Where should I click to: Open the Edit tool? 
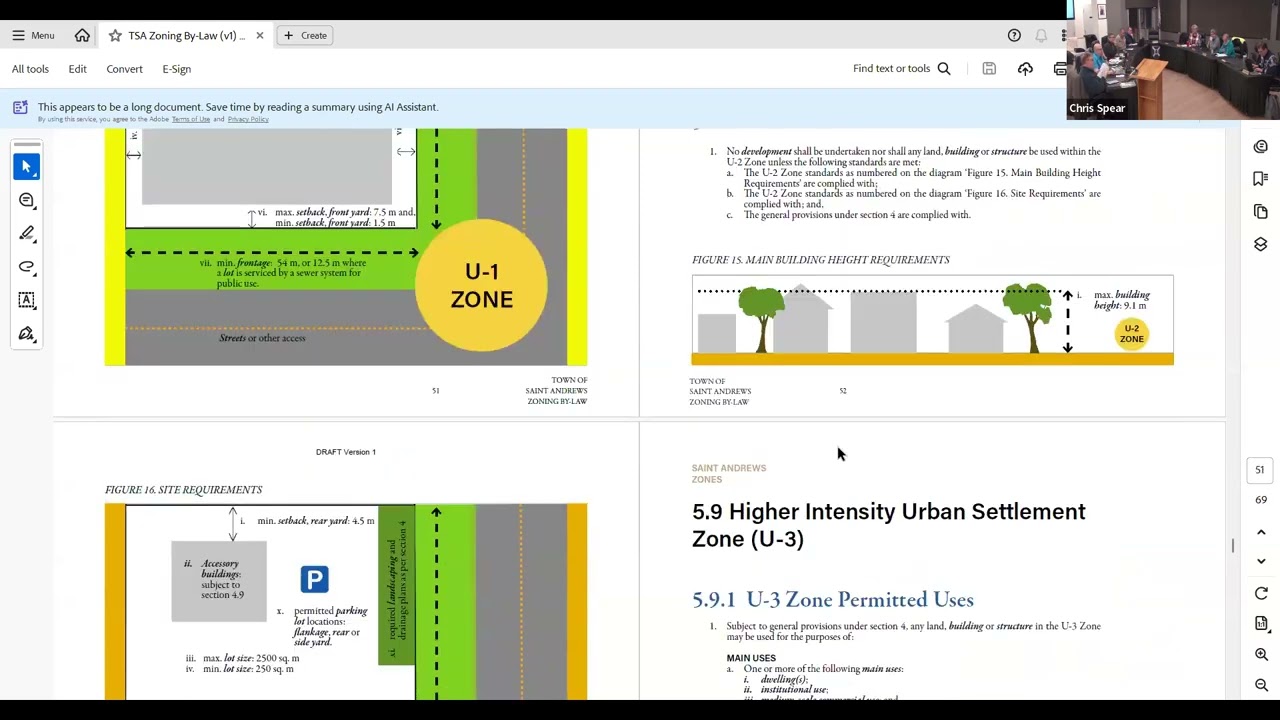coord(77,69)
